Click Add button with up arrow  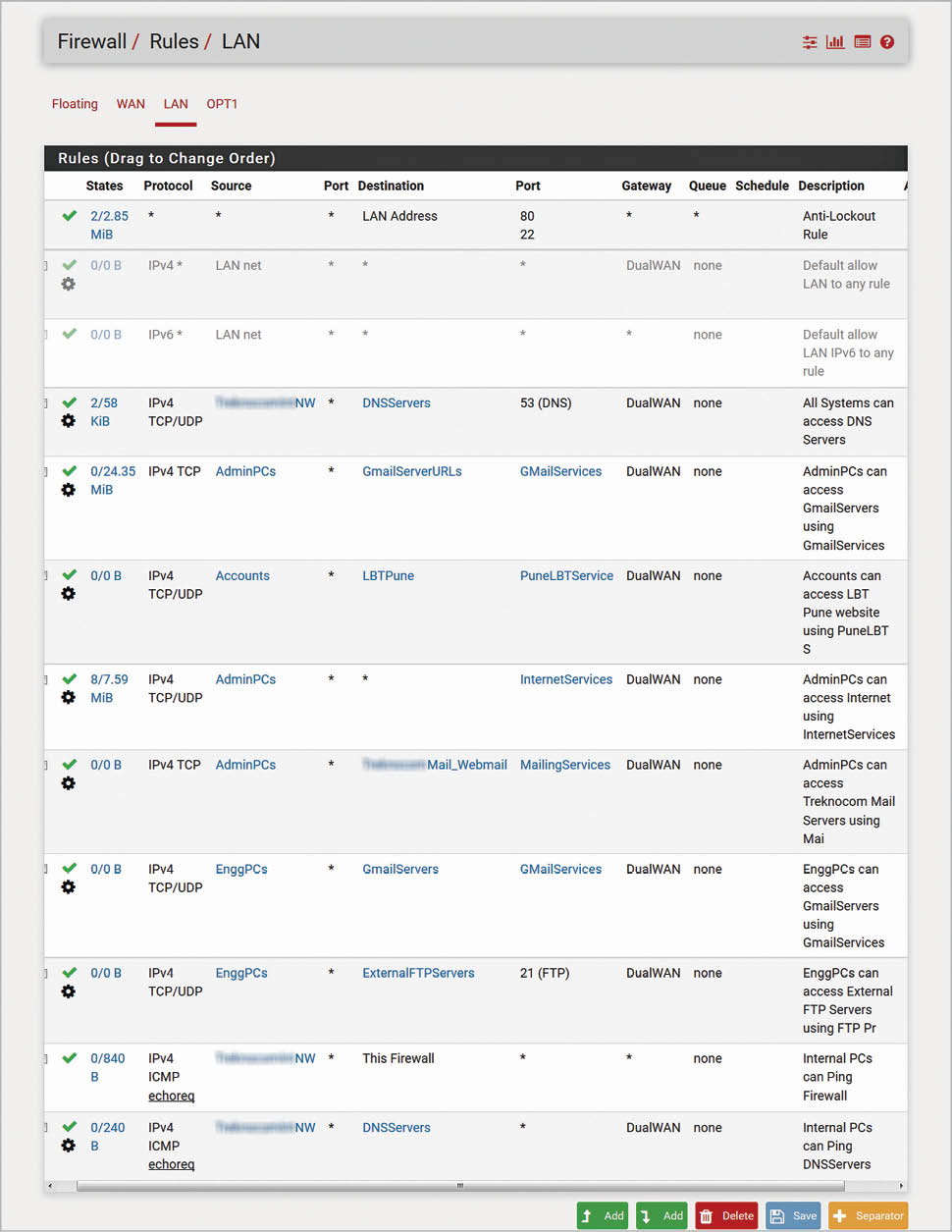603,1215
